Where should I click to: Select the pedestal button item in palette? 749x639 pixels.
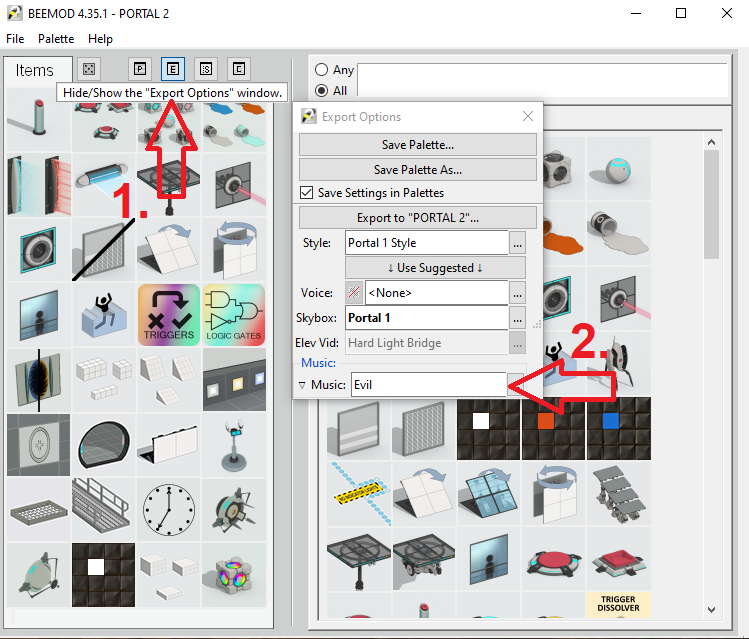click(39, 119)
